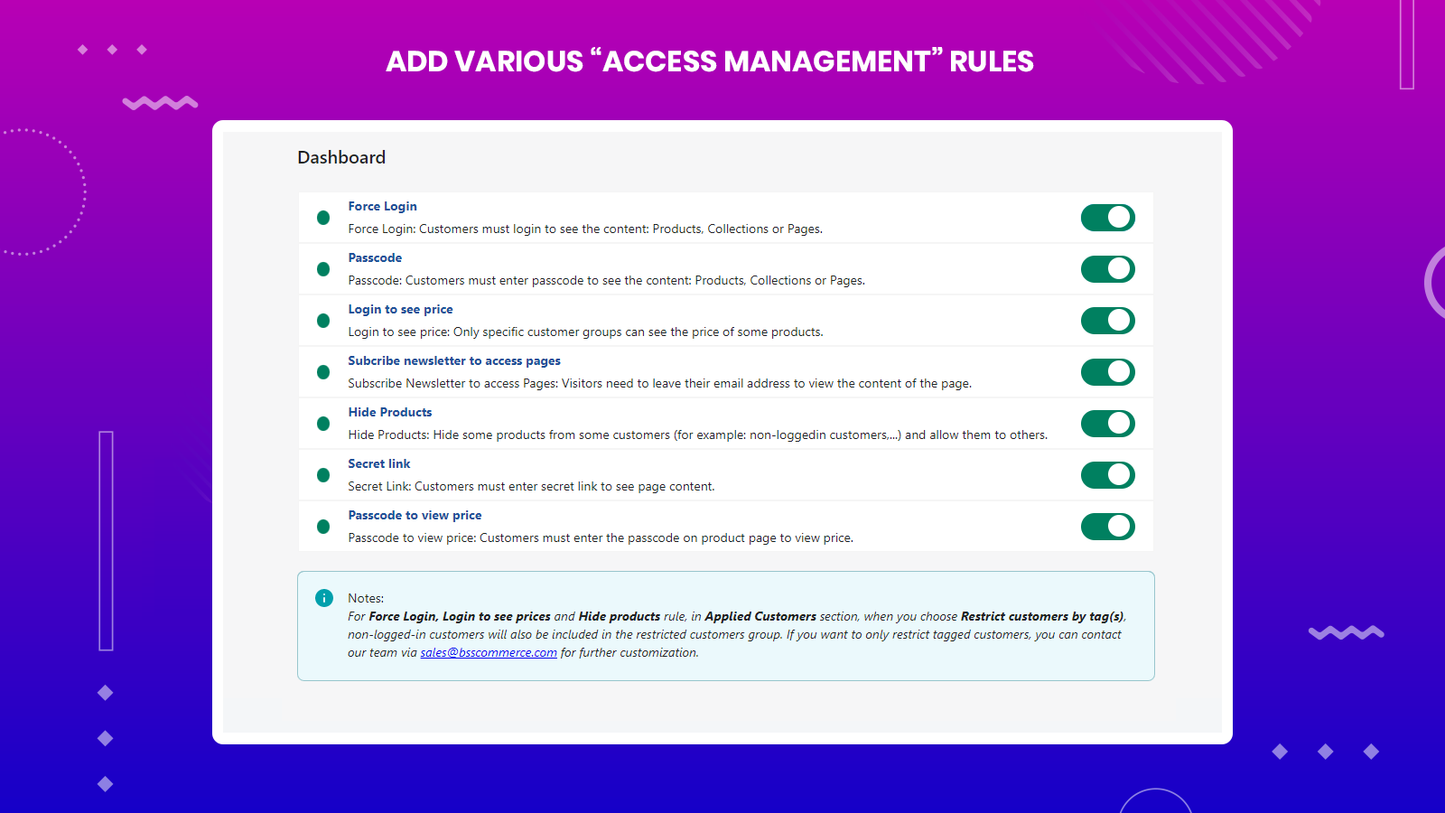Switch off Subcribe newsletter to access pages
The height and width of the screenshot is (813, 1445).
(x=1107, y=372)
